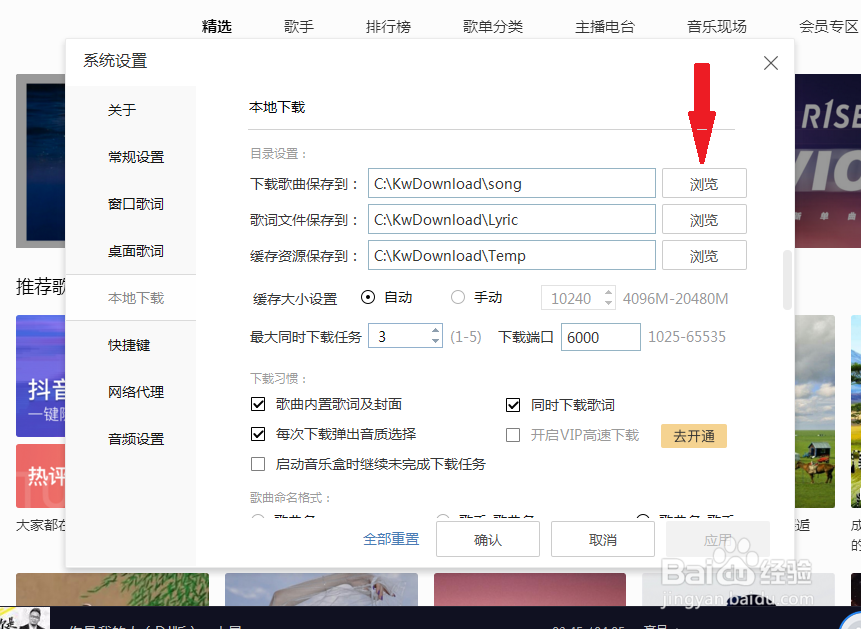Uncheck 歌曲内置歌词及封面 option
This screenshot has height=629, width=861.
tap(258, 404)
